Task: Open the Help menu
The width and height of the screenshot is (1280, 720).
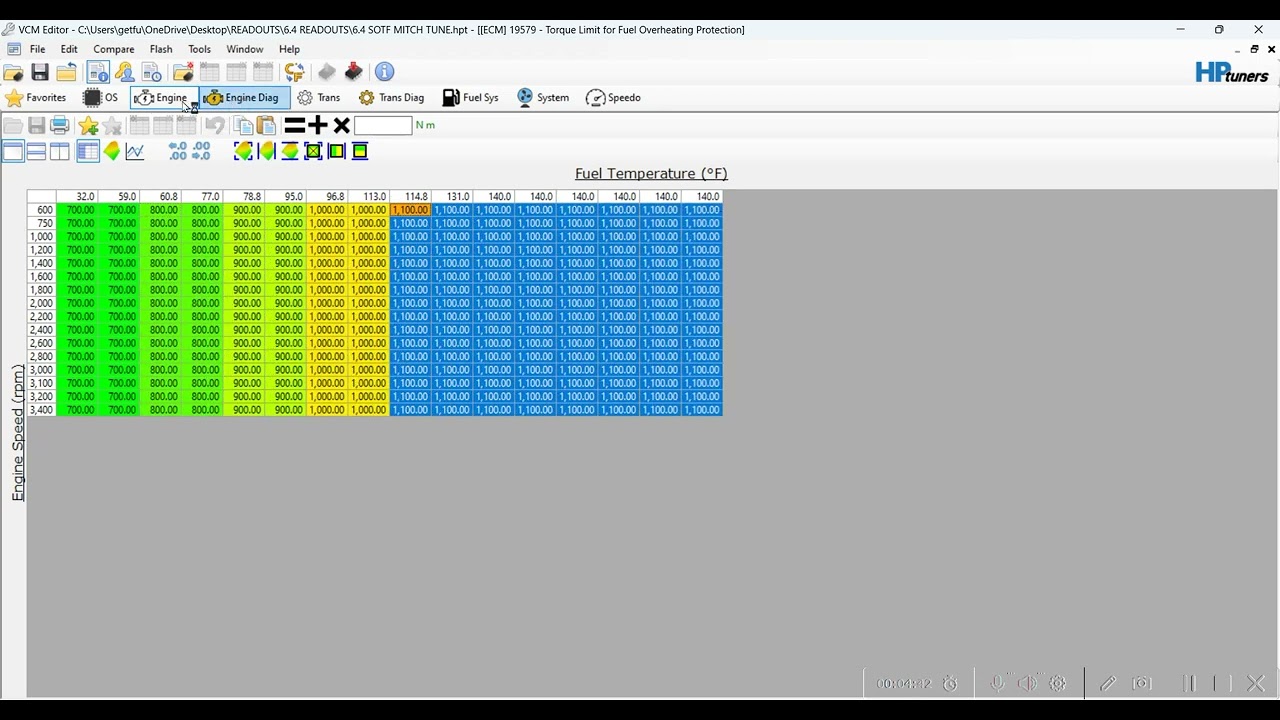Action: 289,49
